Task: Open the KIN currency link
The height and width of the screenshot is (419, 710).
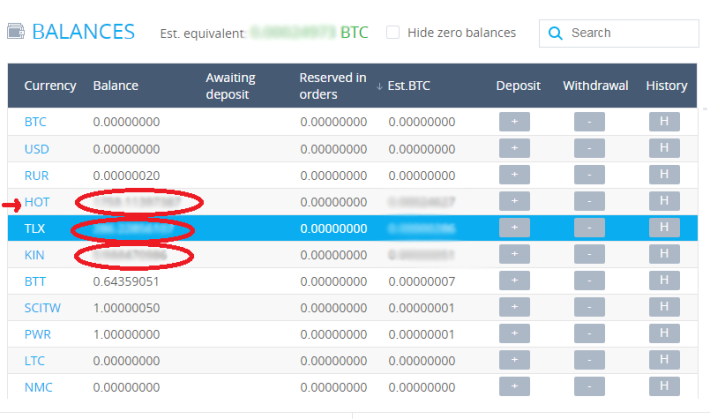Action: point(34,255)
